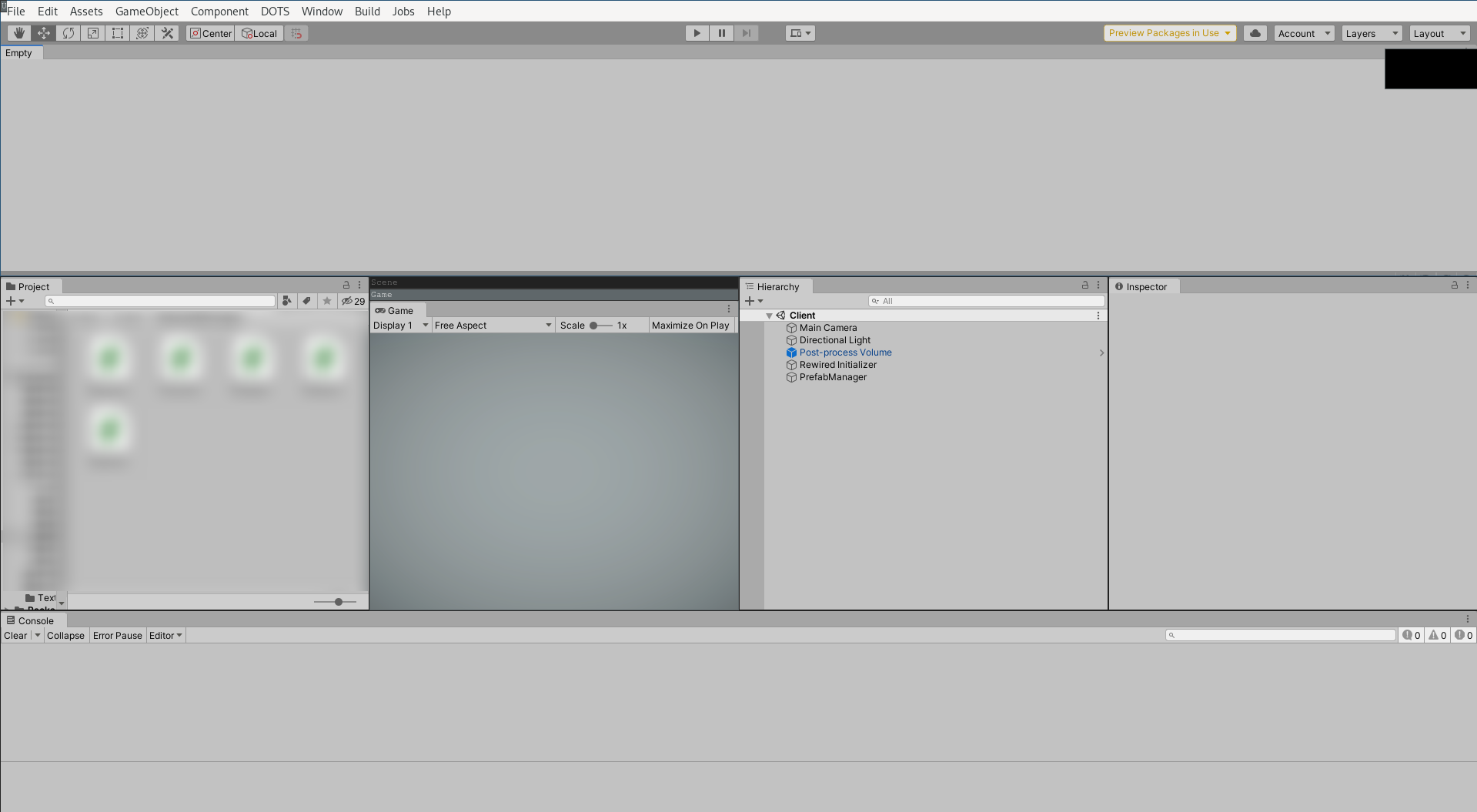The height and width of the screenshot is (812, 1477).
Task: Select the Rotate tool
Action: click(x=69, y=33)
